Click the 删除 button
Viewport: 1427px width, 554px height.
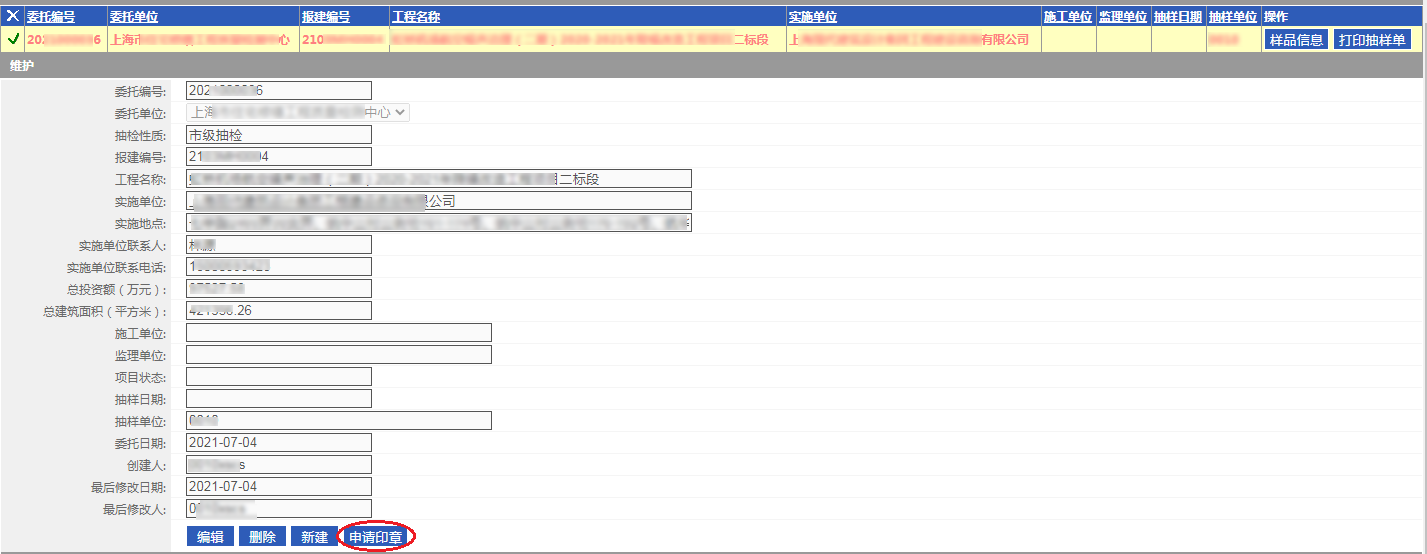pos(262,537)
